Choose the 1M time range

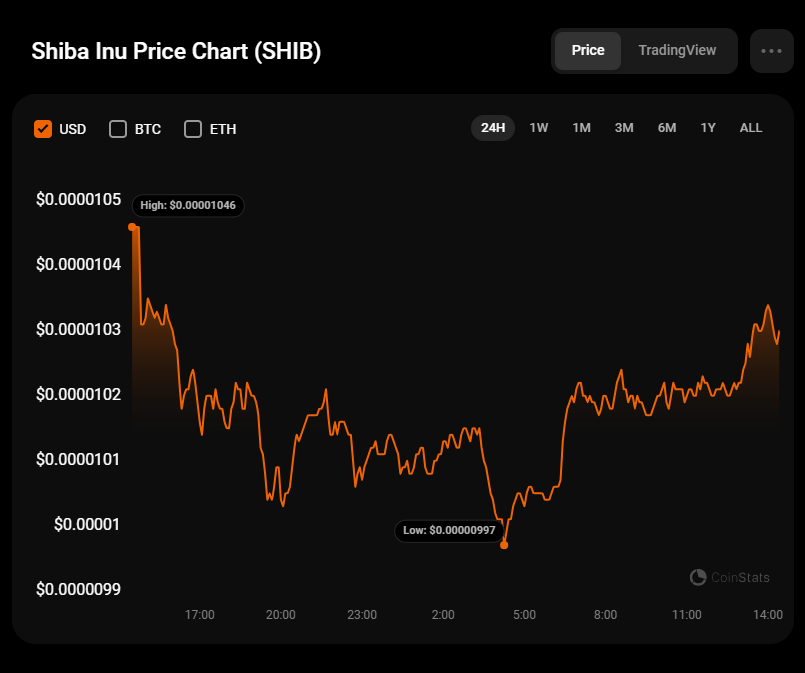click(581, 128)
